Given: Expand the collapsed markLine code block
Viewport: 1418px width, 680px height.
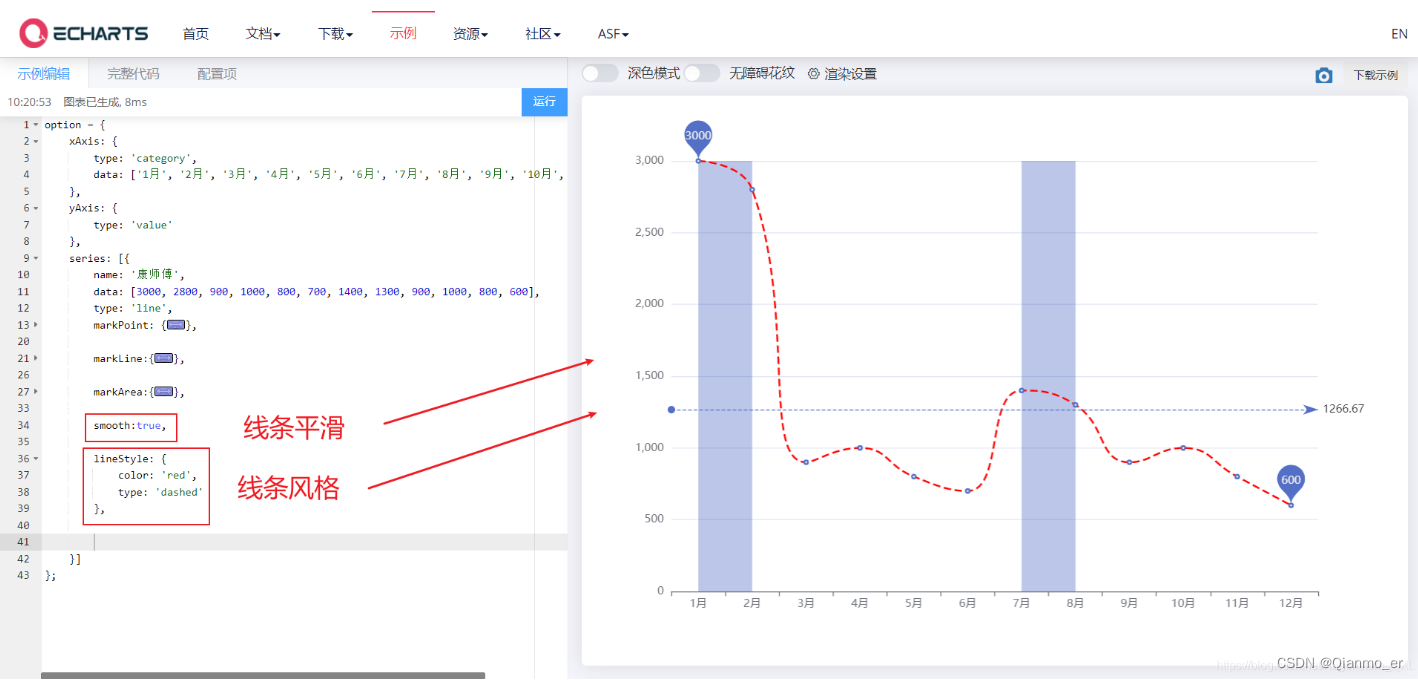Looking at the screenshot, I should pos(164,357).
